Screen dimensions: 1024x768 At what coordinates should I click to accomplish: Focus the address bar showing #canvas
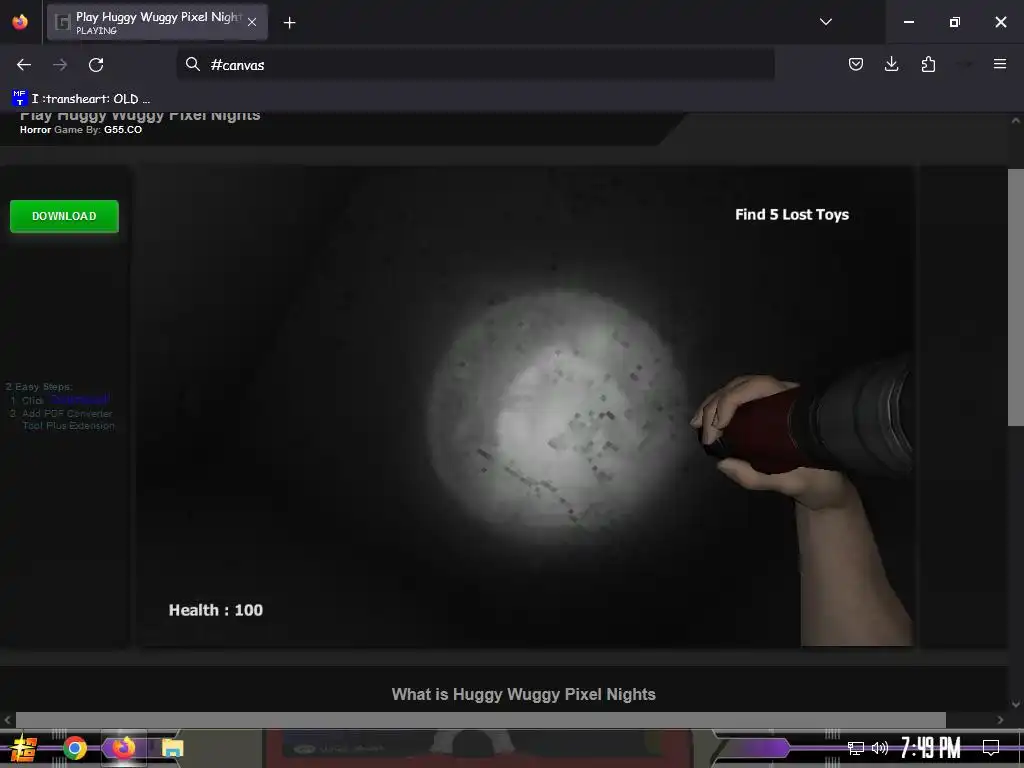click(x=475, y=65)
